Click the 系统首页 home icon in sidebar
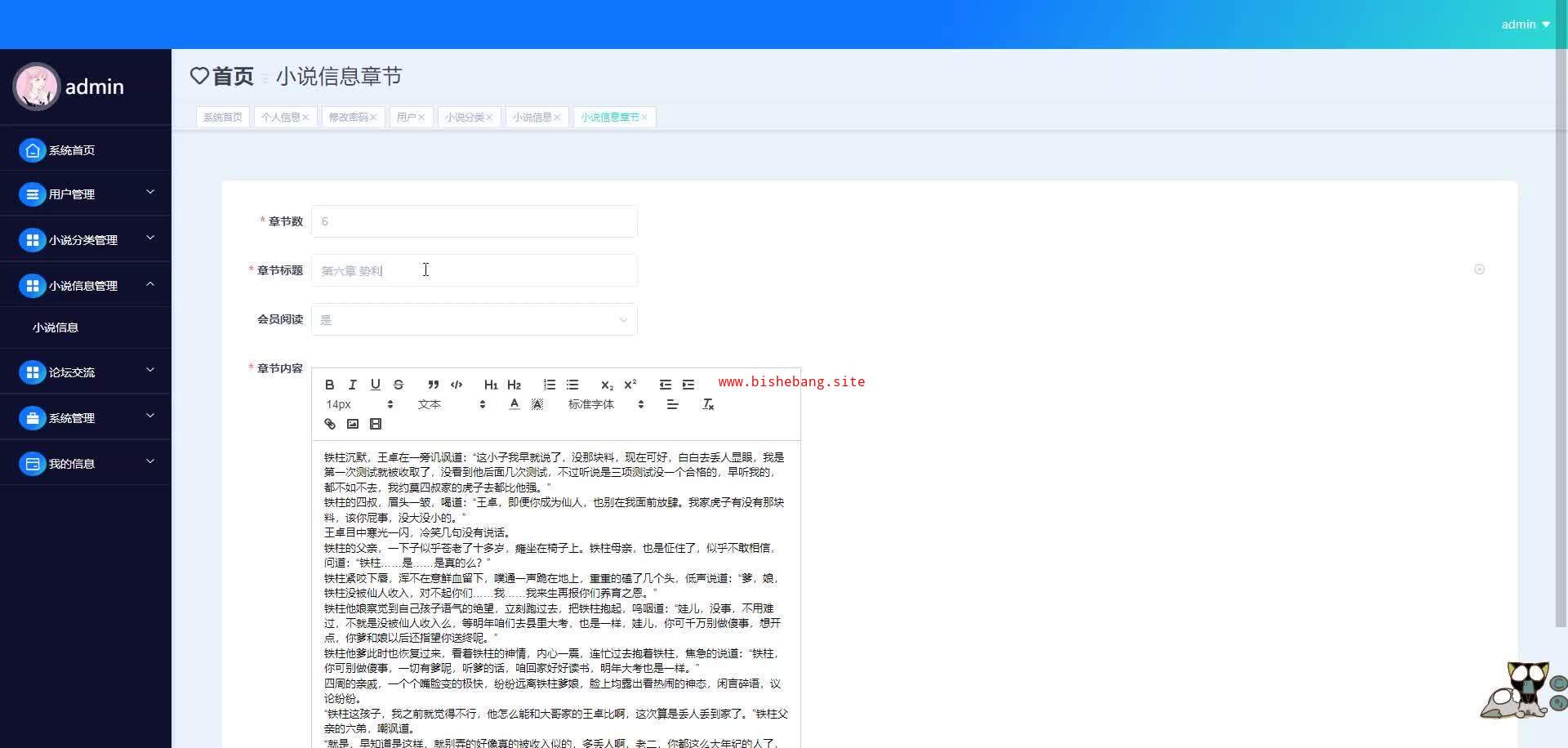 [x=32, y=150]
